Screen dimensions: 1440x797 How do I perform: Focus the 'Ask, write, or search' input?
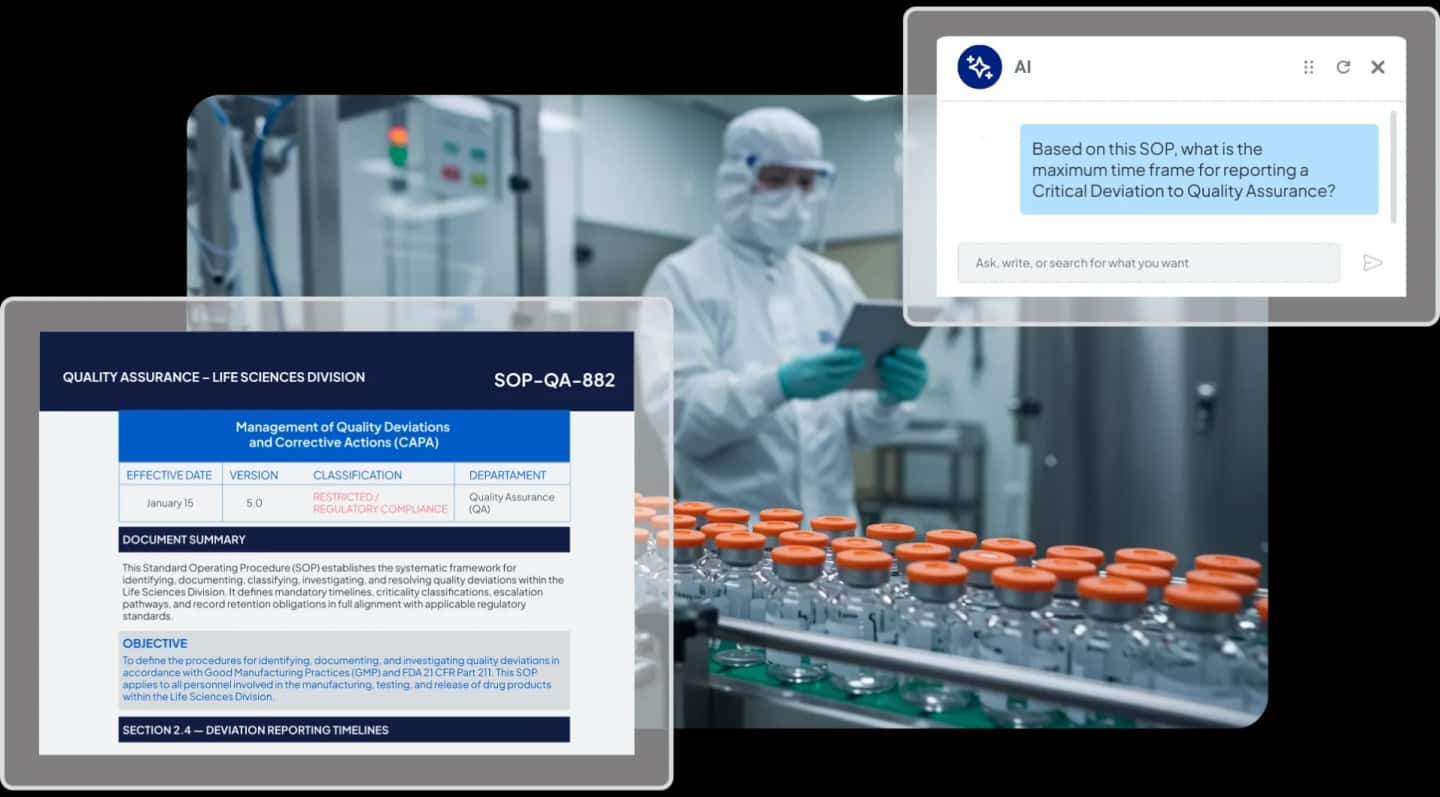coord(1149,263)
